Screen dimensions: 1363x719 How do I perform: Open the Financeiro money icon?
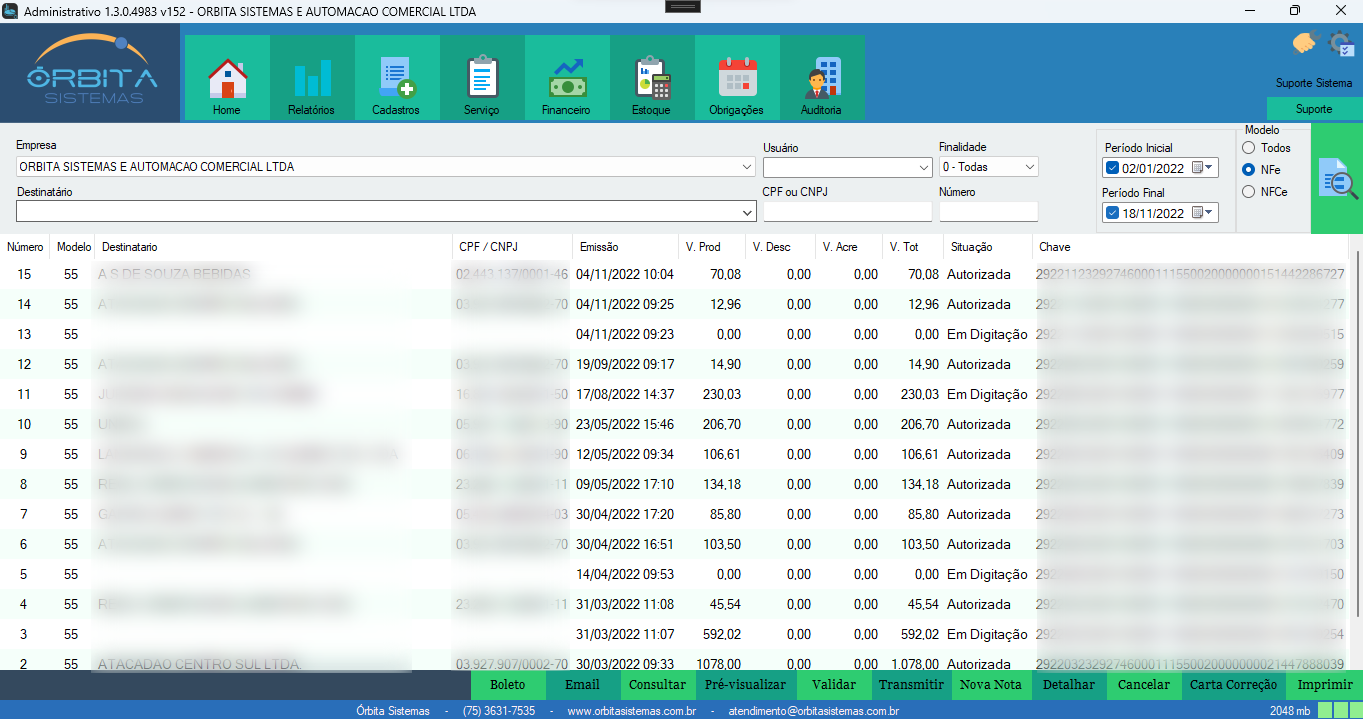[566, 77]
